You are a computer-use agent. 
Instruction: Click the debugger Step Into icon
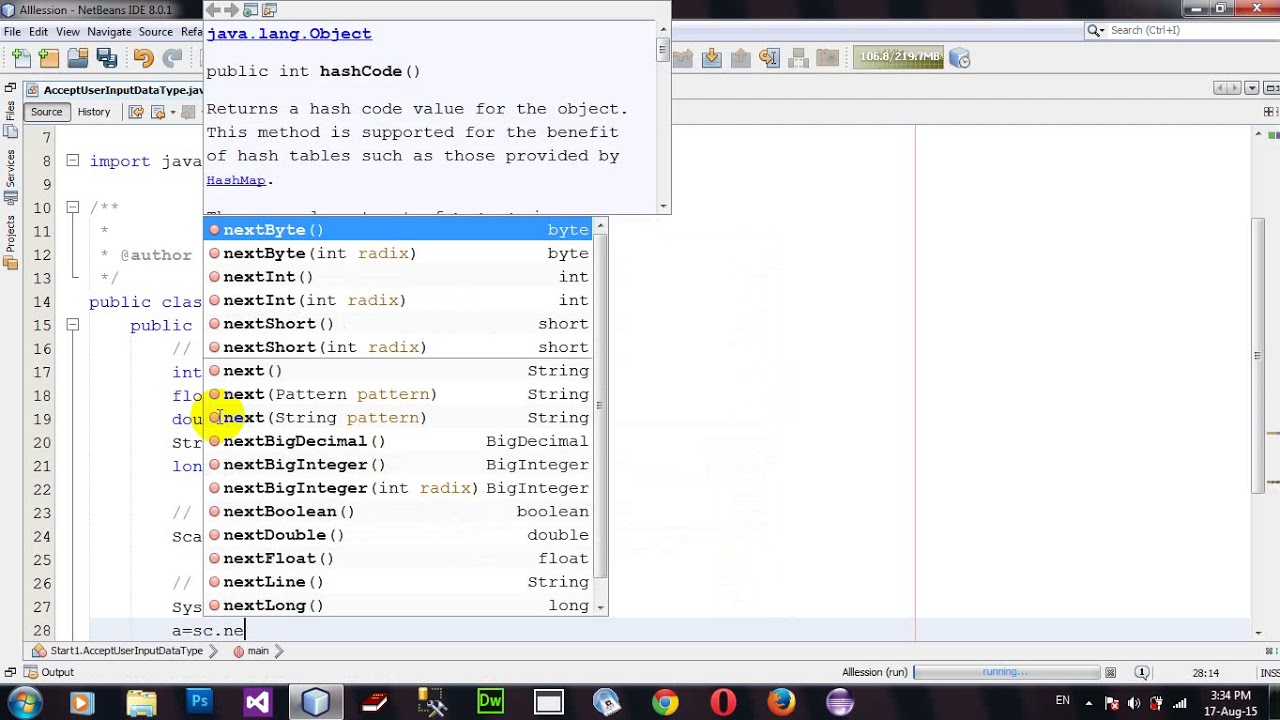pos(712,58)
